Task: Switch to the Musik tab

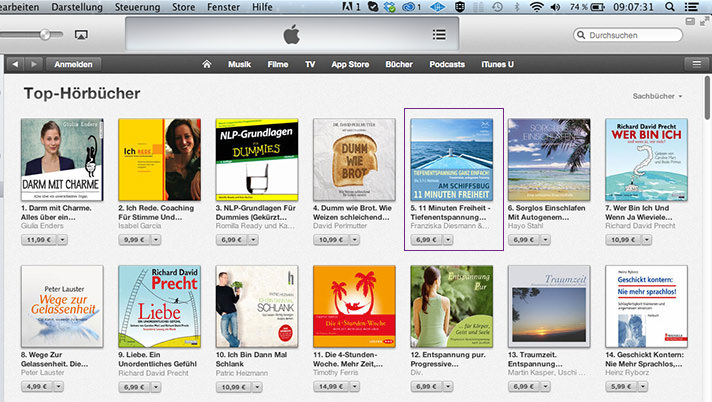Action: [239, 64]
